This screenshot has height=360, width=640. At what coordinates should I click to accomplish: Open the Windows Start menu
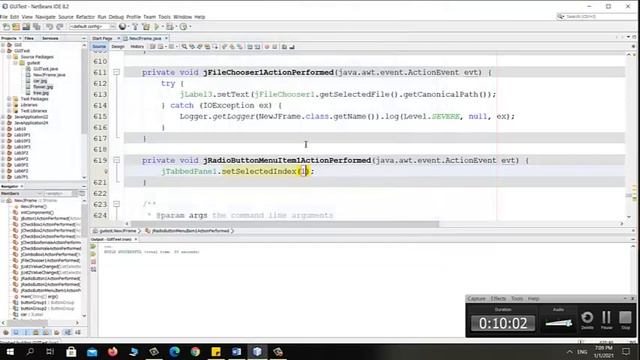(x=10, y=352)
